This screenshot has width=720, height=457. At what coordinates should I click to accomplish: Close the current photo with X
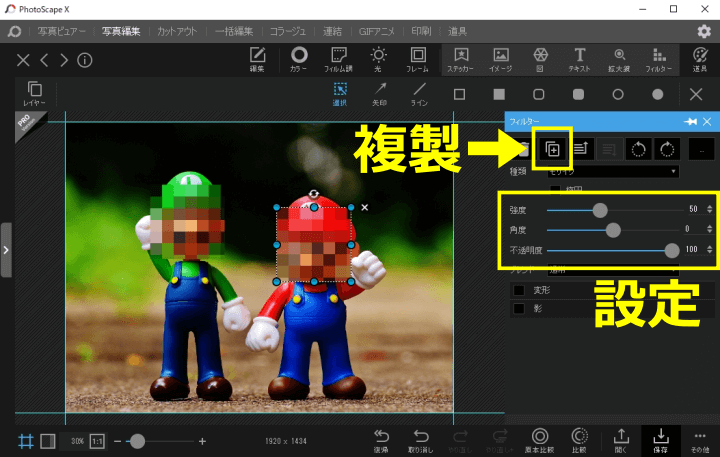[23, 60]
